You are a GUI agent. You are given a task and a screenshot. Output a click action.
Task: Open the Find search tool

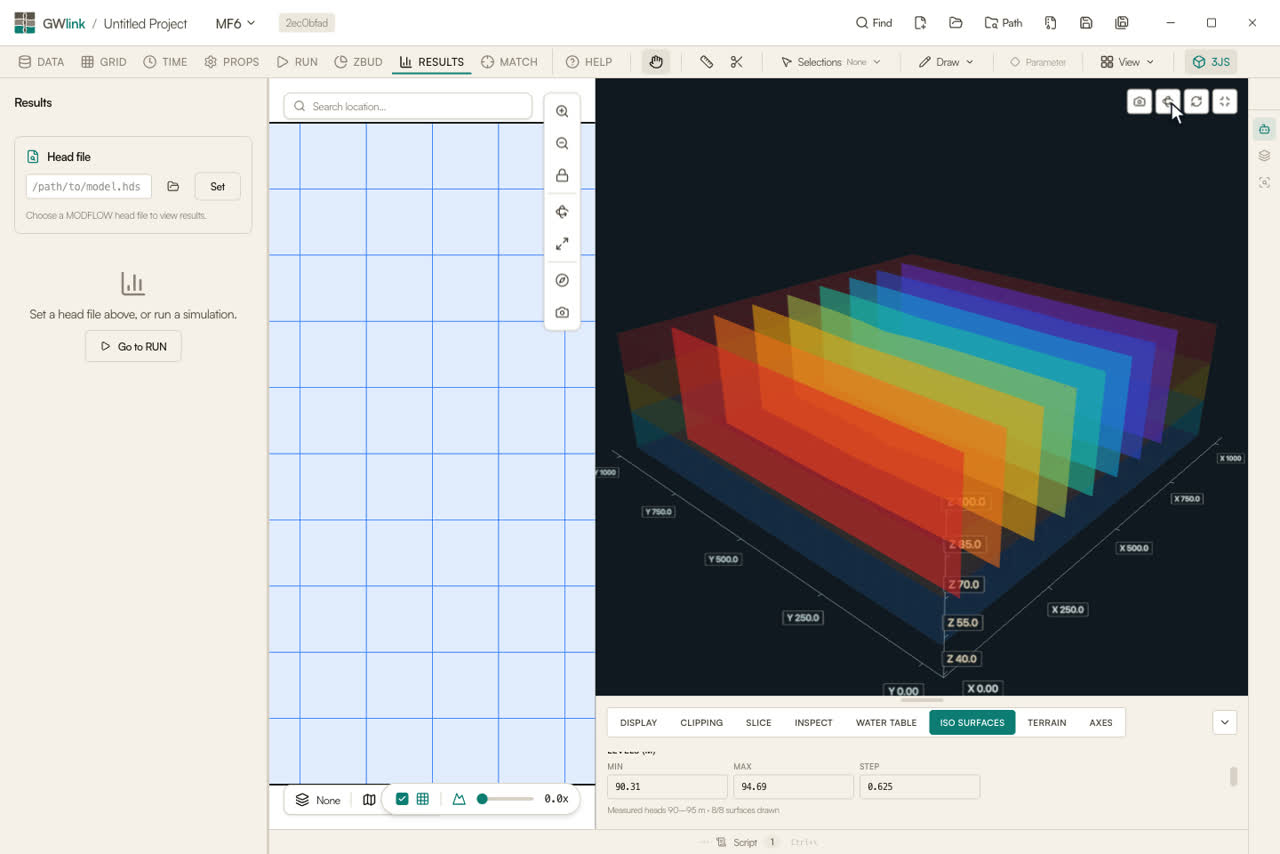874,23
